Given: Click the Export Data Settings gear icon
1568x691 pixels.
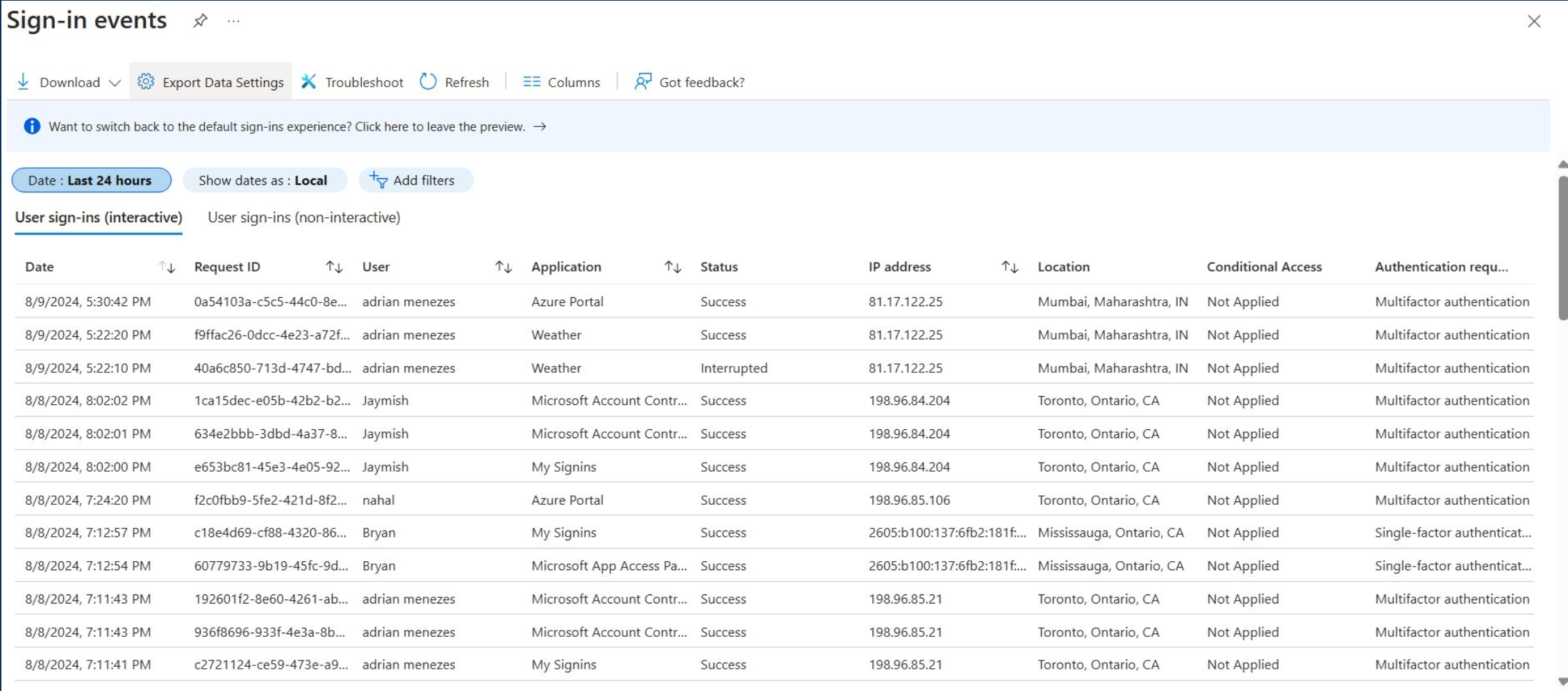Looking at the screenshot, I should (146, 82).
